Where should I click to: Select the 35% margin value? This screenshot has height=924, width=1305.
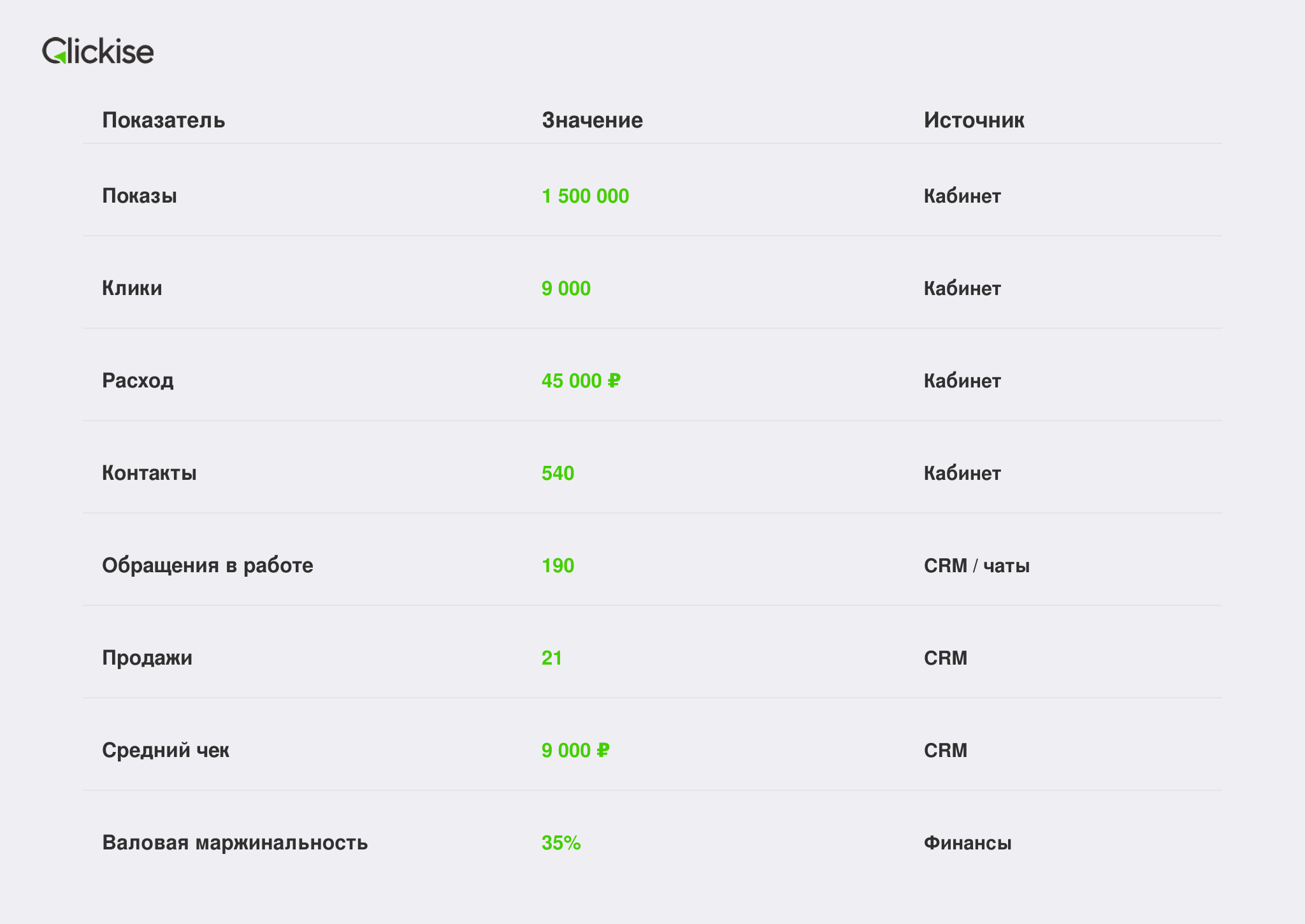point(561,842)
